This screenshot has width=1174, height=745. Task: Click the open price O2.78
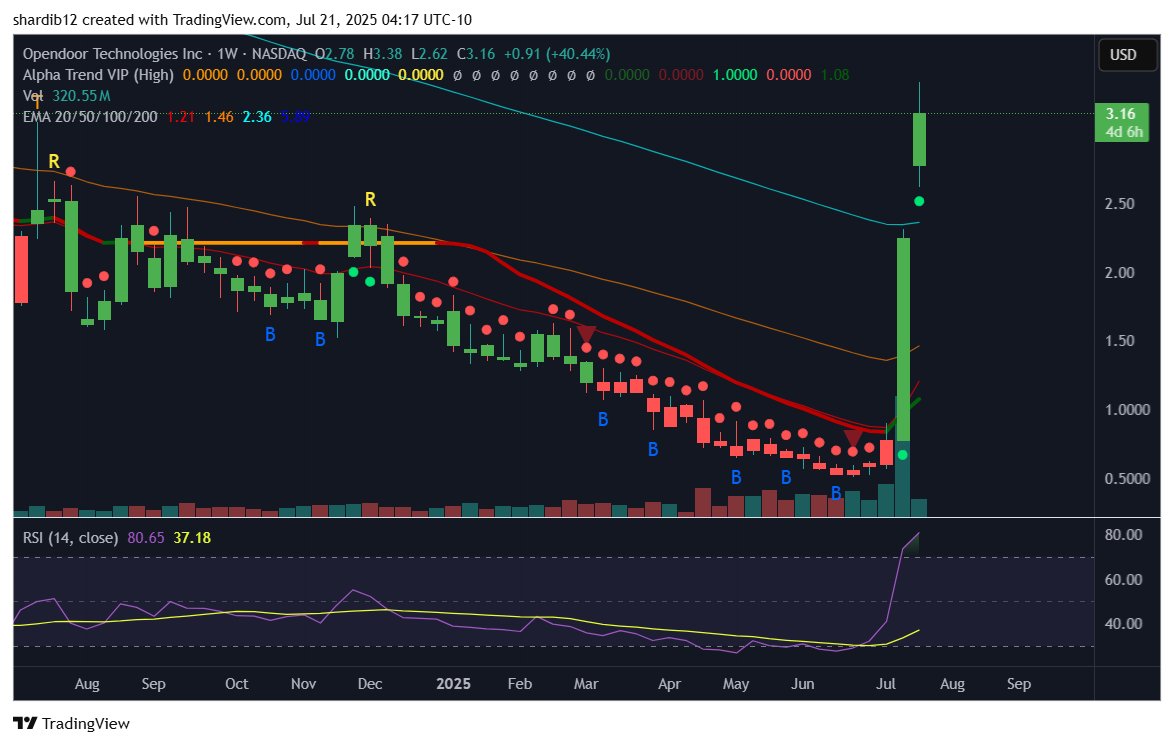click(x=335, y=54)
